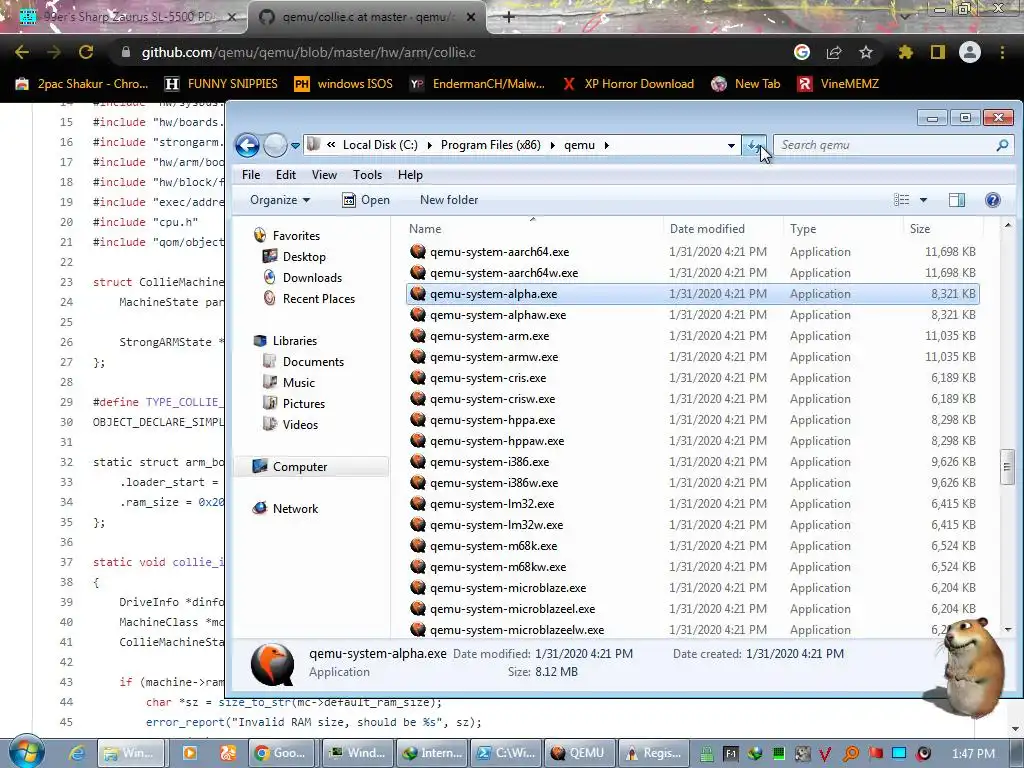Image resolution: width=1024 pixels, height=768 pixels.
Task: Click the refresh button in Explorer address bar
Action: (754, 146)
